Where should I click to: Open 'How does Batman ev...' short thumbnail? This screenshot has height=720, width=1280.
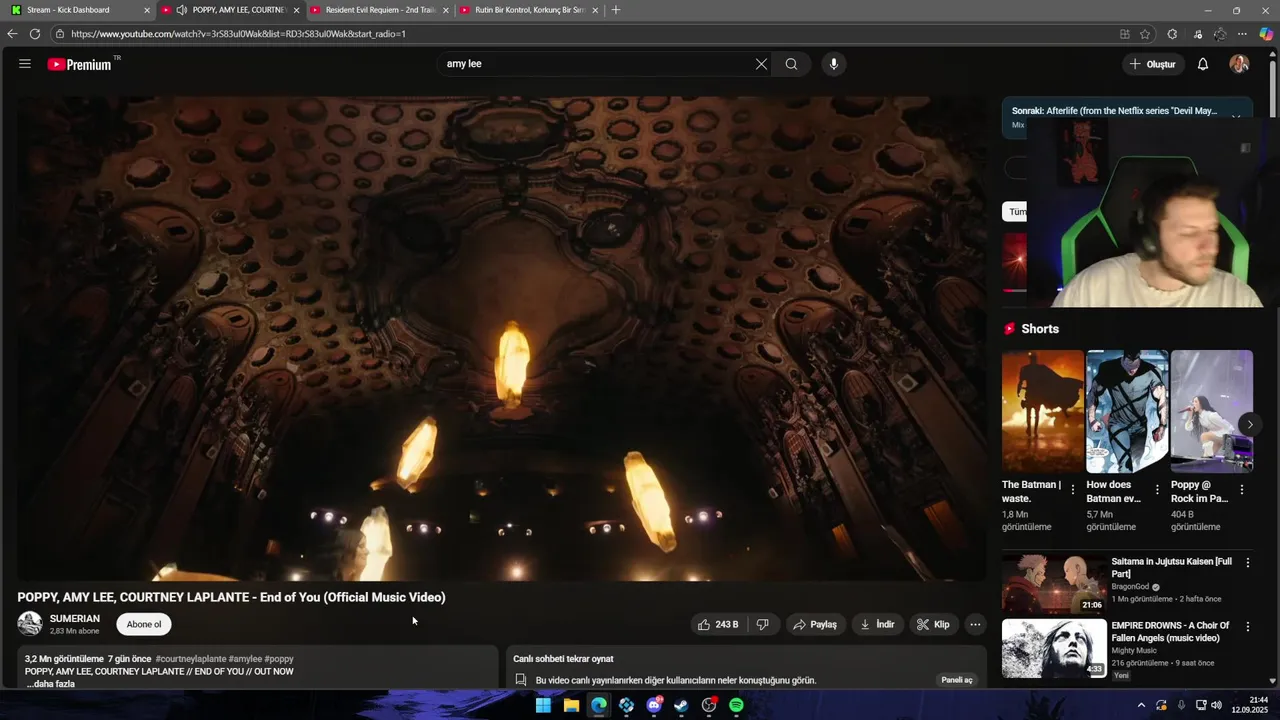[x=1127, y=411]
